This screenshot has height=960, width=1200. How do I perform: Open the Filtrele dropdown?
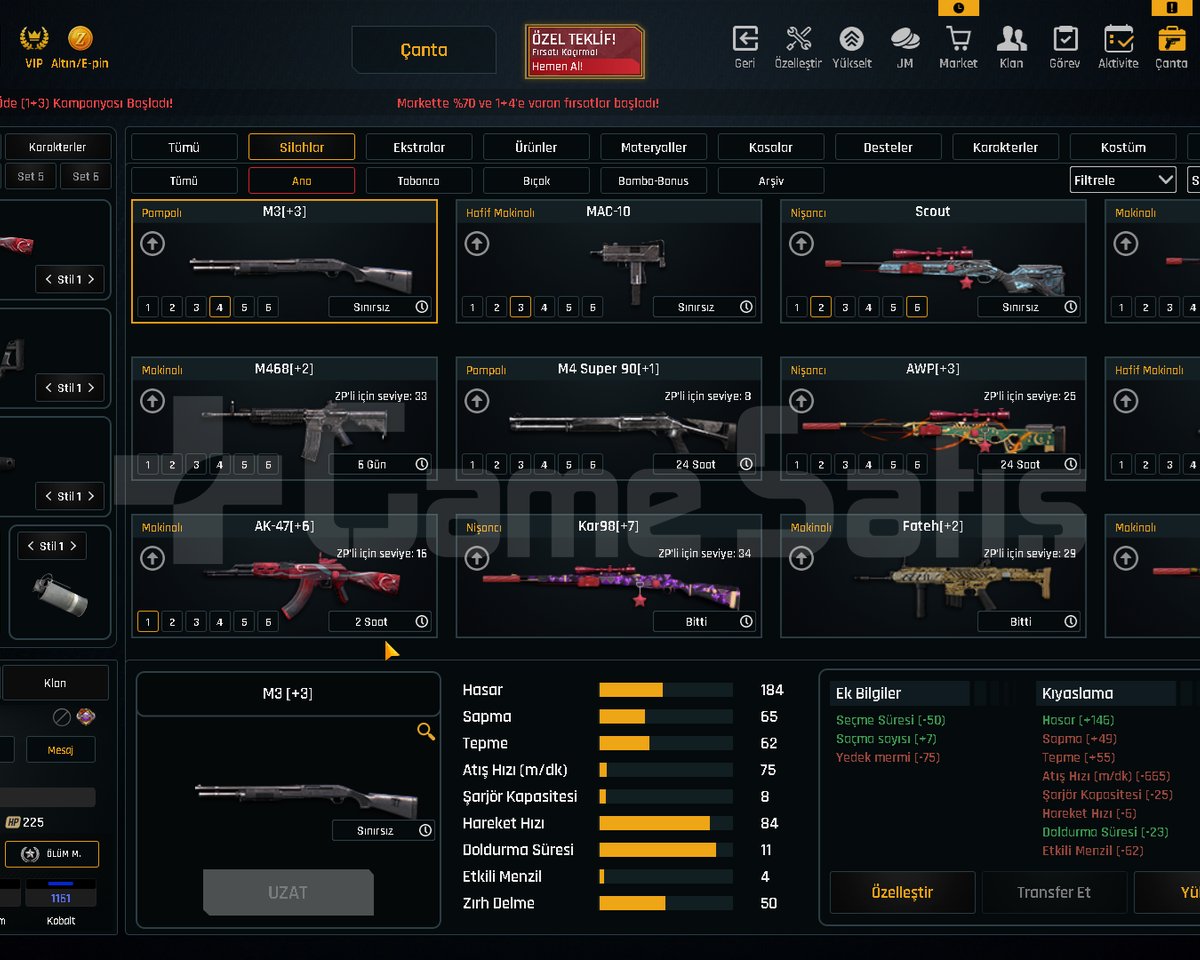1123,180
